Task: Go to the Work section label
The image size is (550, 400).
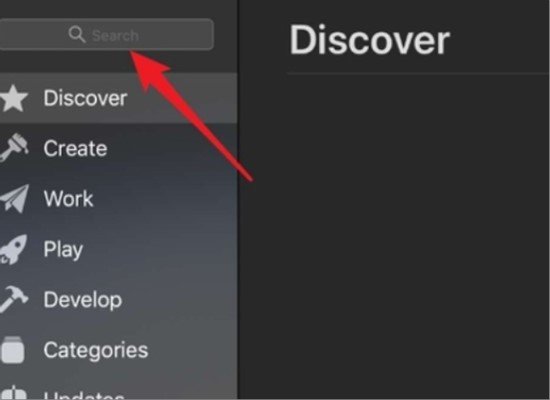Action: point(68,199)
